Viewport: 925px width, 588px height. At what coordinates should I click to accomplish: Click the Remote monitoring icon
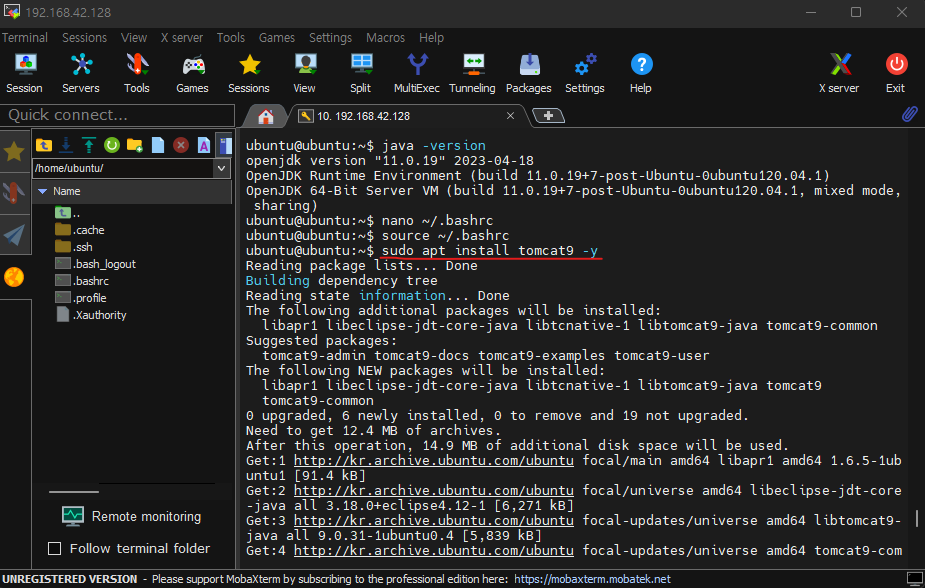coord(73,516)
